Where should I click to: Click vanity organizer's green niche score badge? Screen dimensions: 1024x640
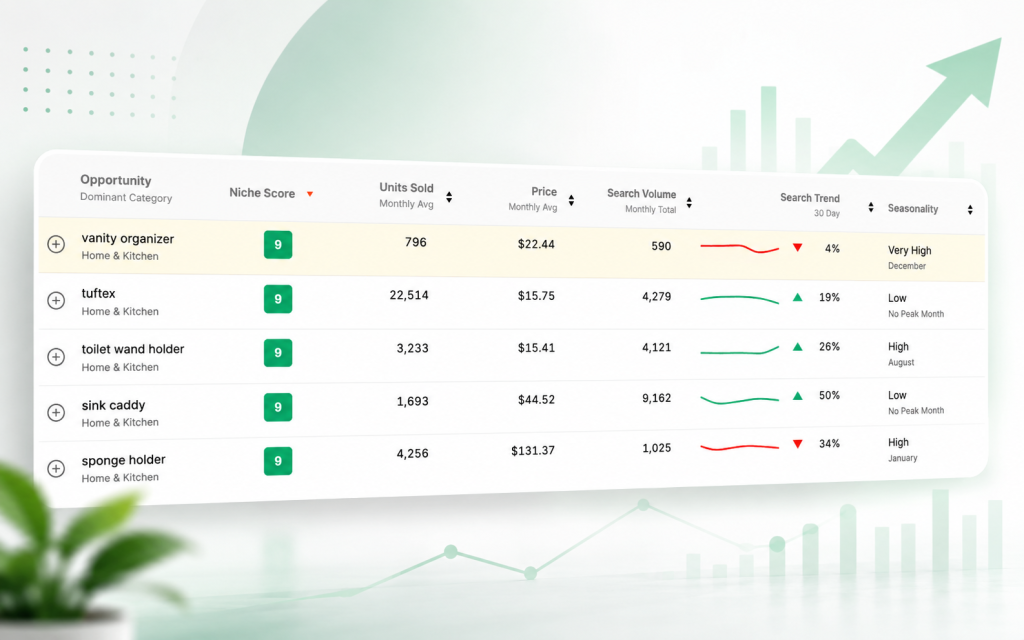pos(278,245)
